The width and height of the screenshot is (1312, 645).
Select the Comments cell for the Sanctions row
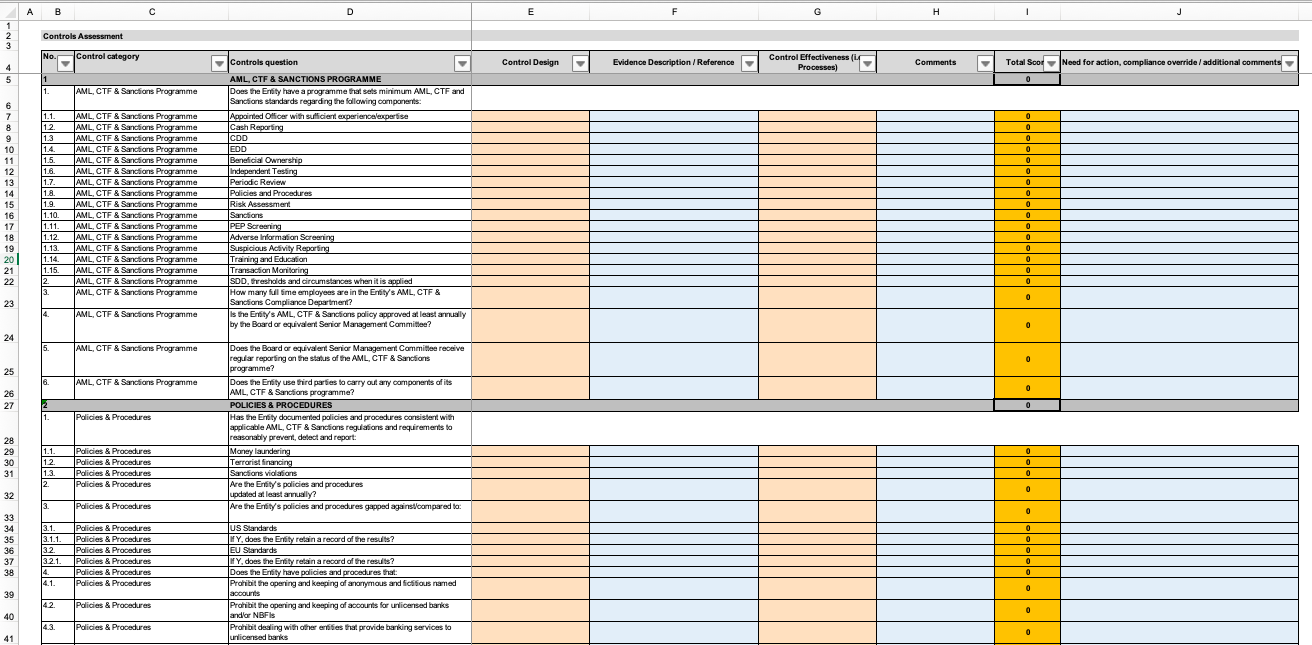point(935,214)
